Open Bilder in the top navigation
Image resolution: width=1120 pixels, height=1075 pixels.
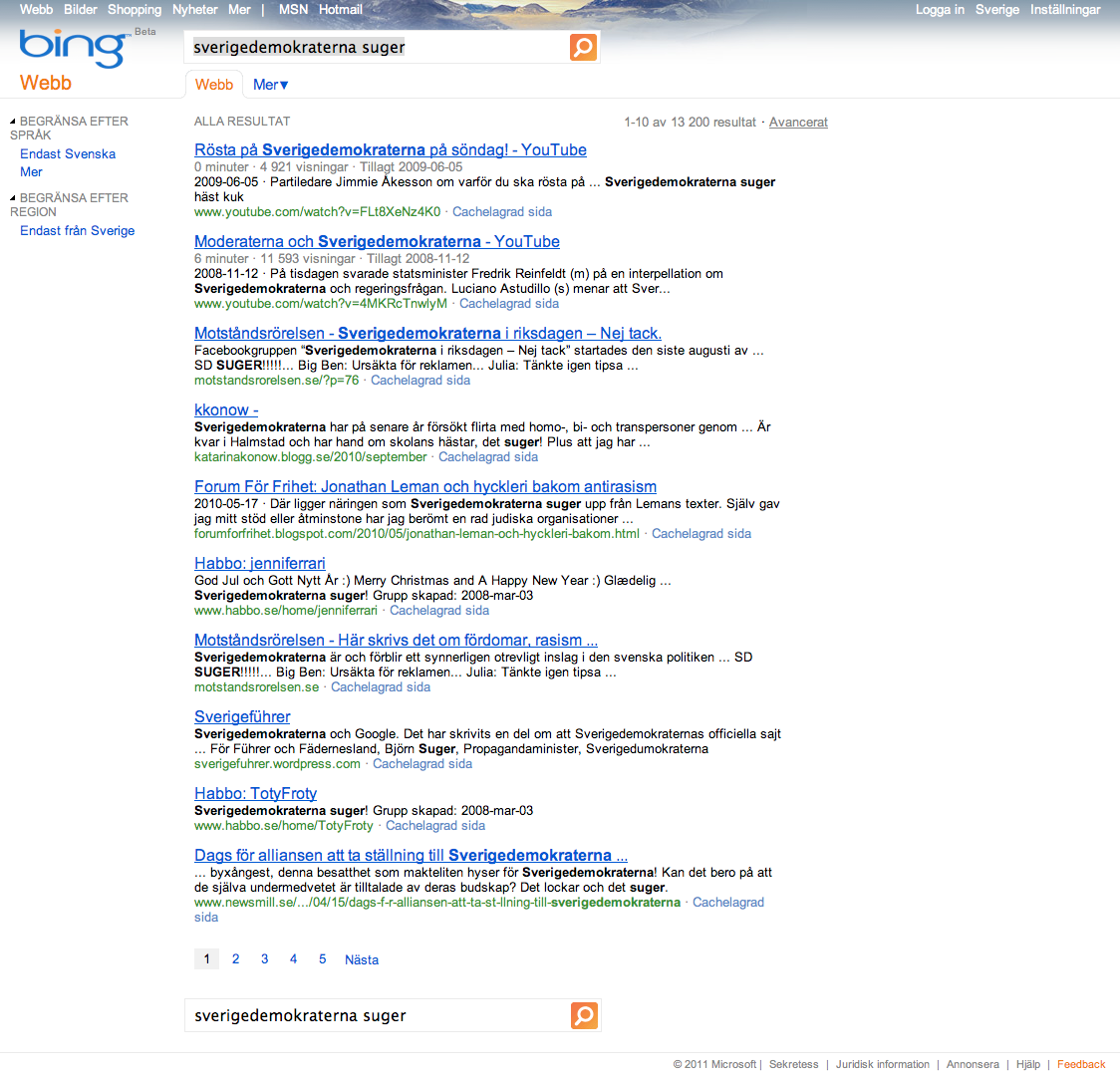pos(80,10)
